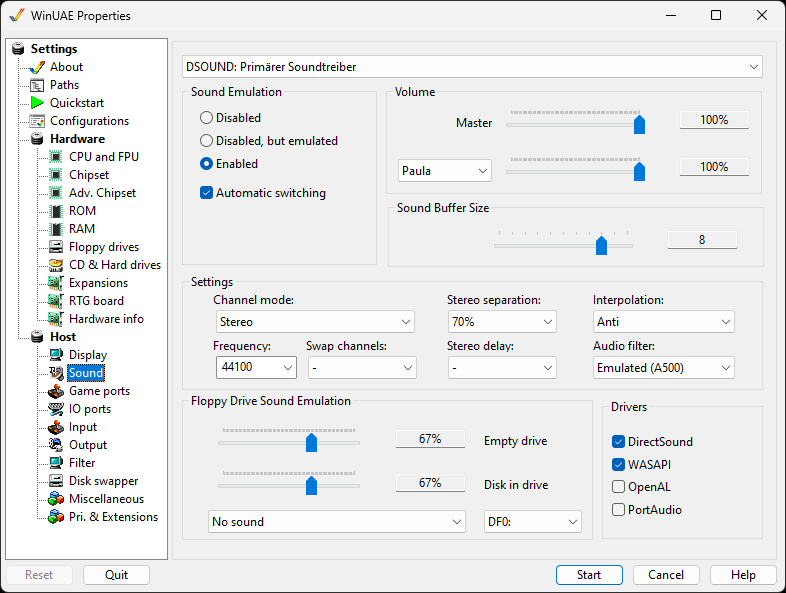
Task: Click the Display monitor icon under Host
Action: click(x=56, y=355)
